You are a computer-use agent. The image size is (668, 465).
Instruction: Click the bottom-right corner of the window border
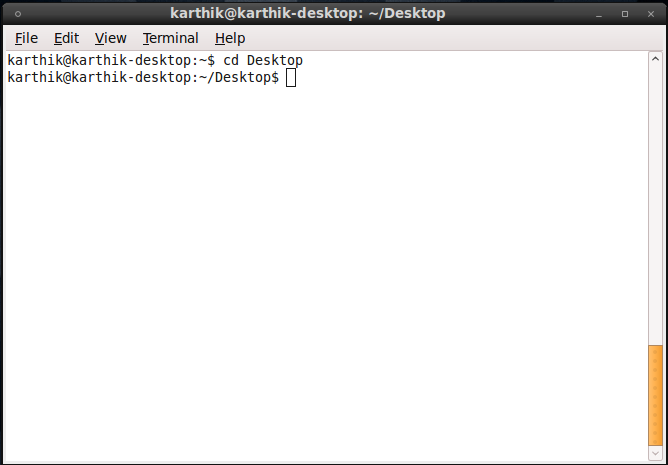point(664,462)
